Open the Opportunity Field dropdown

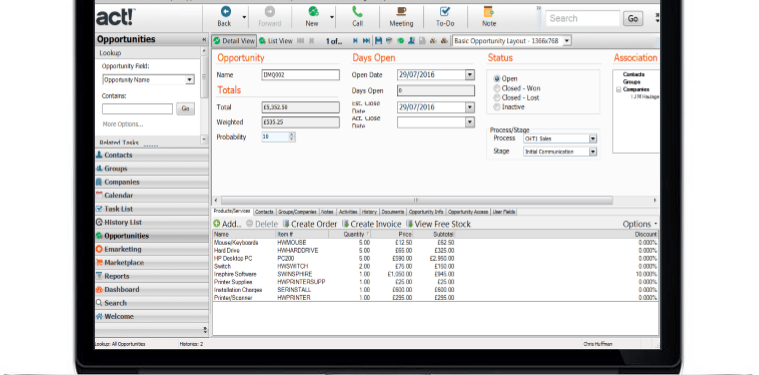190,80
